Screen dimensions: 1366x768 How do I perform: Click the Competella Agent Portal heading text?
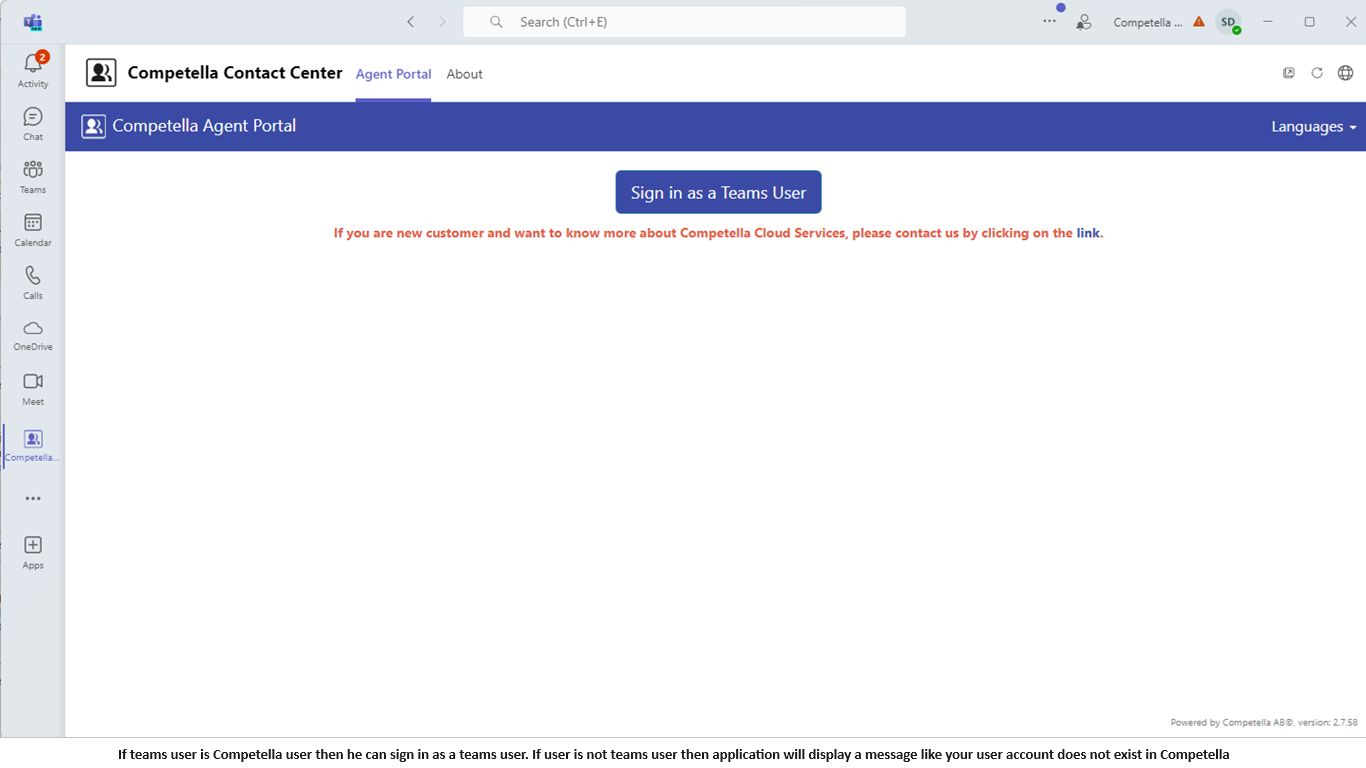pos(204,126)
